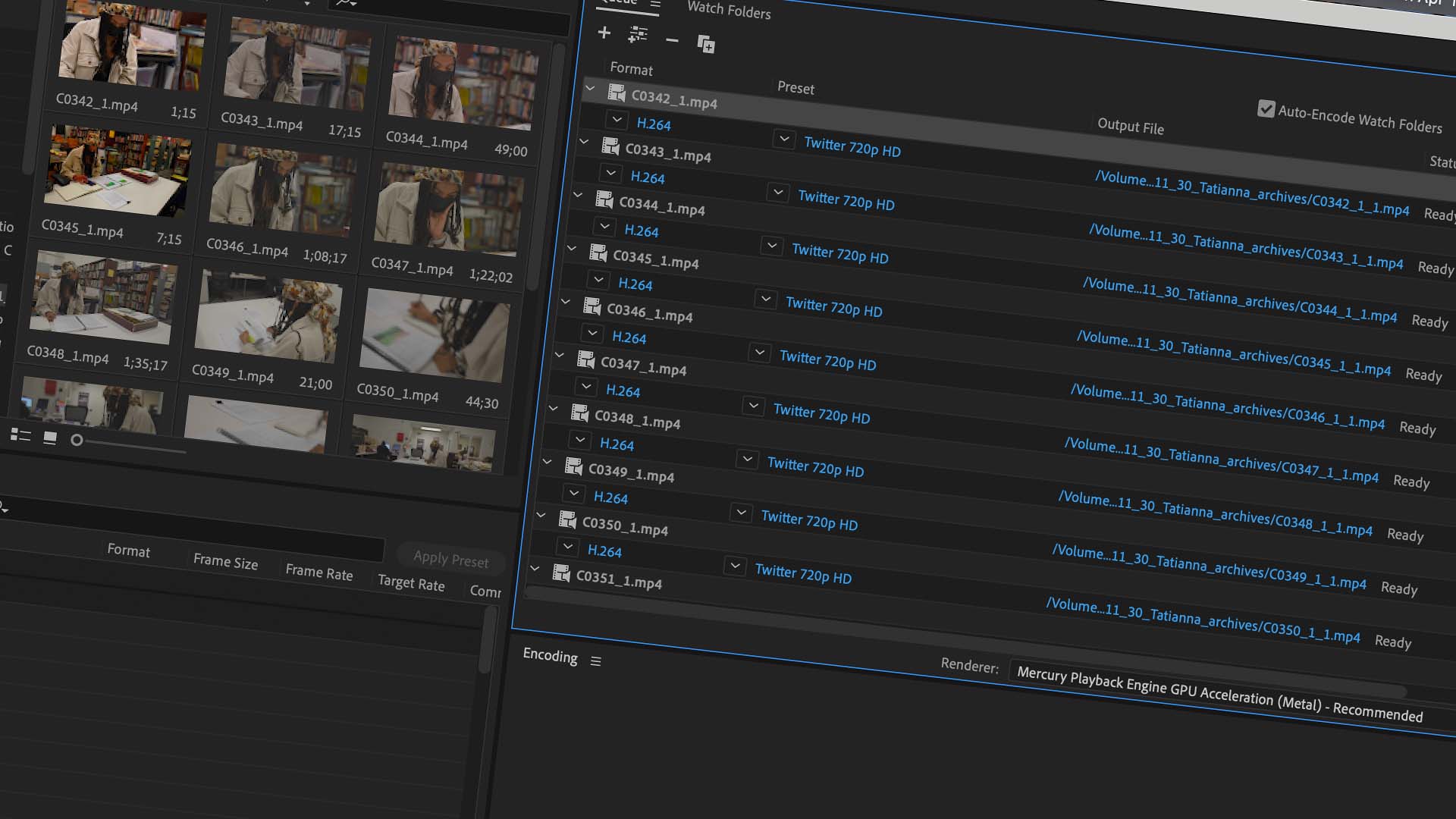Image resolution: width=1456 pixels, height=819 pixels.
Task: Collapse the C0342_1.mp4 queue item
Action: coord(590,89)
